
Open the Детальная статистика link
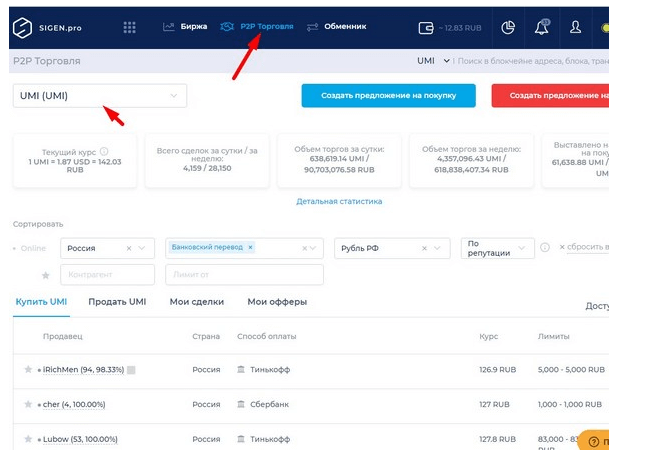[x=339, y=201]
